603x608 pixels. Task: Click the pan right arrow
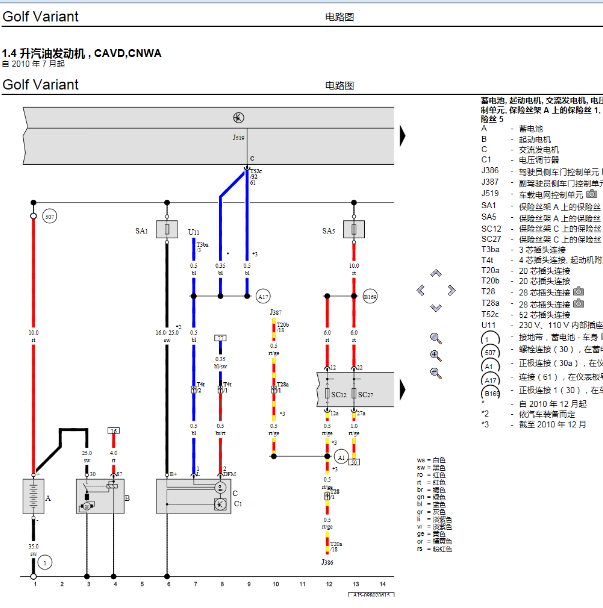pyautogui.click(x=451, y=290)
